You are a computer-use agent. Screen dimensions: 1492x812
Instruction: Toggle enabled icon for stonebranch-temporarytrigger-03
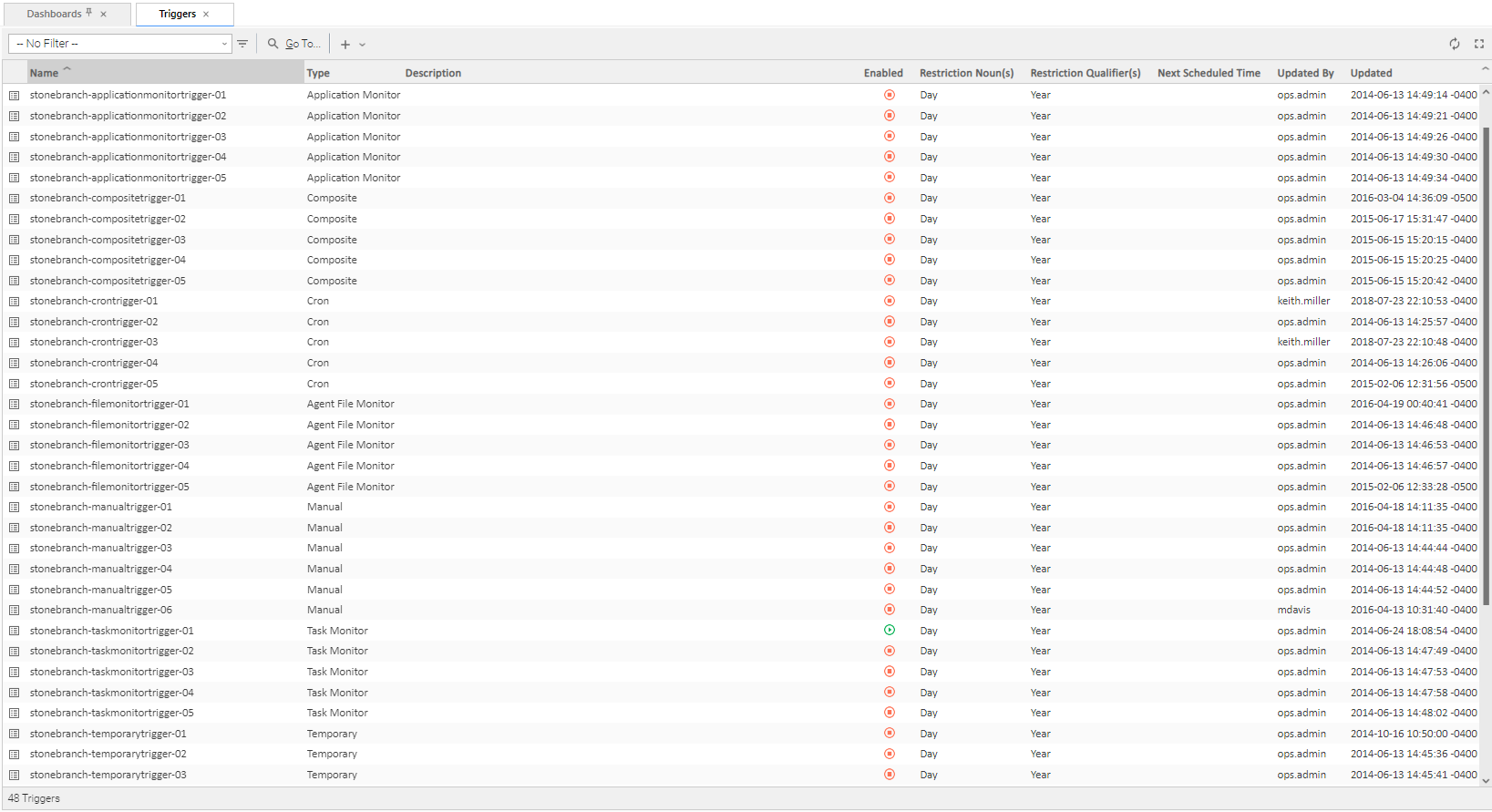point(890,775)
